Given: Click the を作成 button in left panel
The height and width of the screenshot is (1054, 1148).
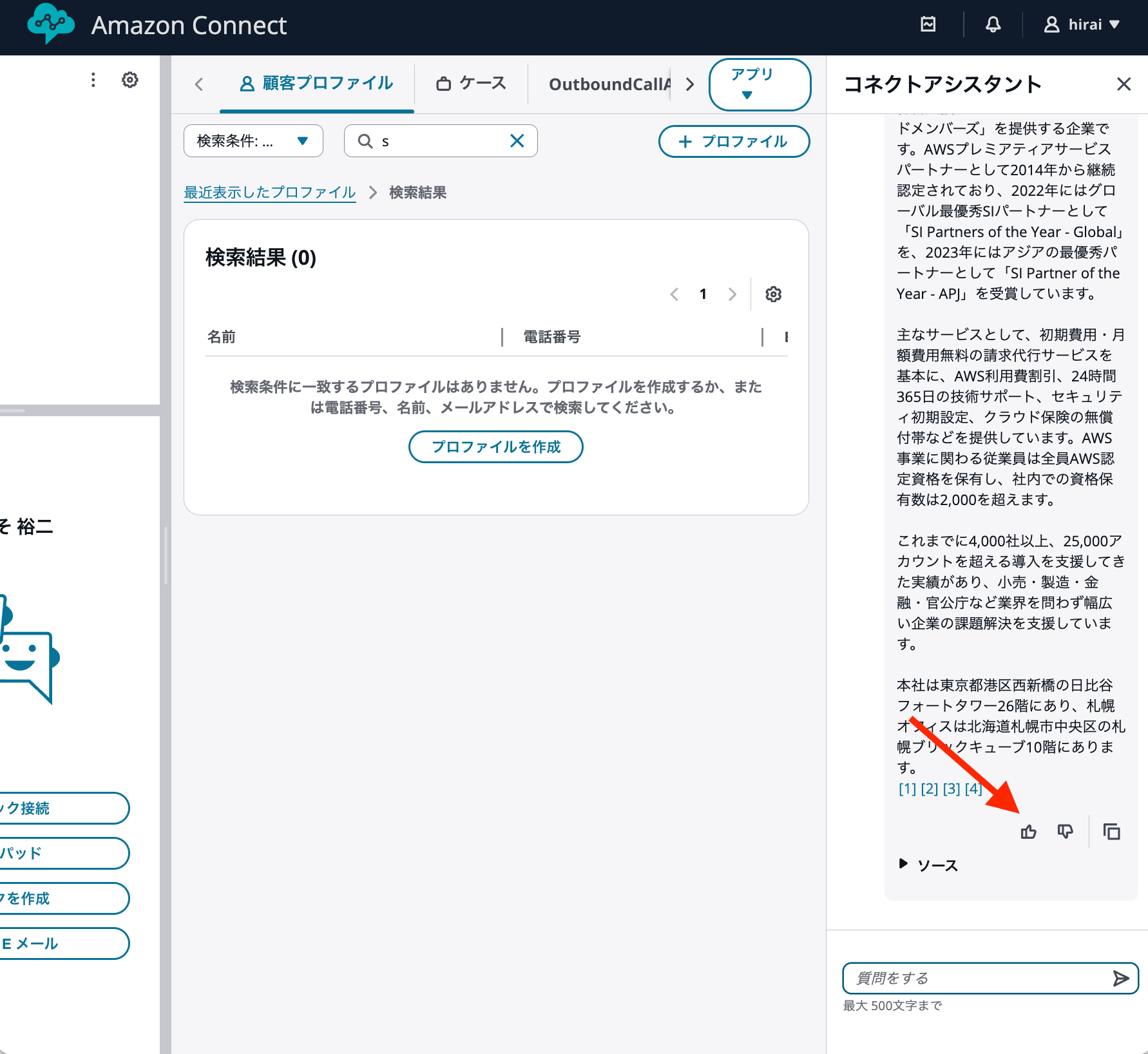Looking at the screenshot, I should [x=64, y=899].
